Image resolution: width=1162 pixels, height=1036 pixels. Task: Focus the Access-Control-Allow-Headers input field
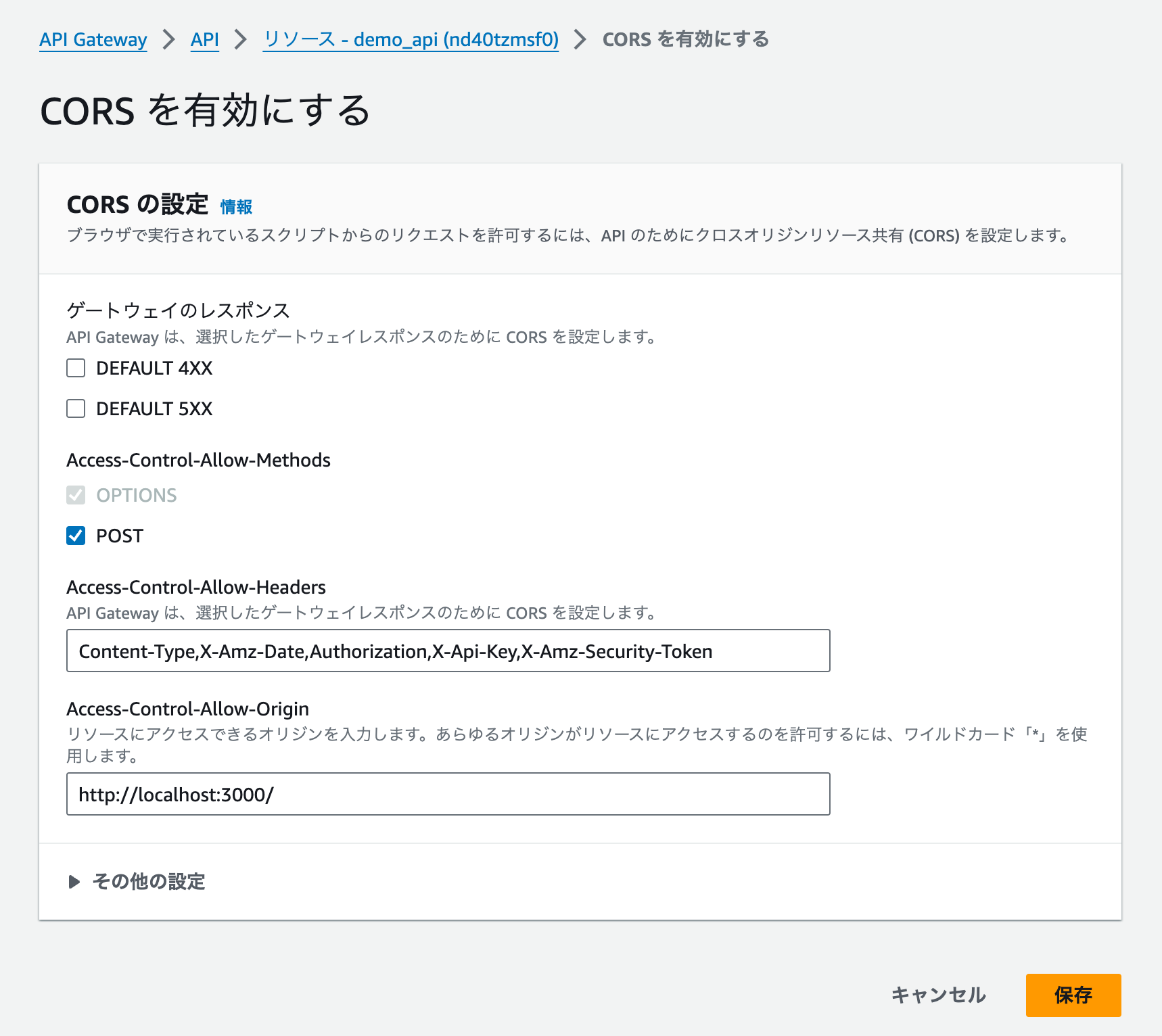[x=448, y=651]
